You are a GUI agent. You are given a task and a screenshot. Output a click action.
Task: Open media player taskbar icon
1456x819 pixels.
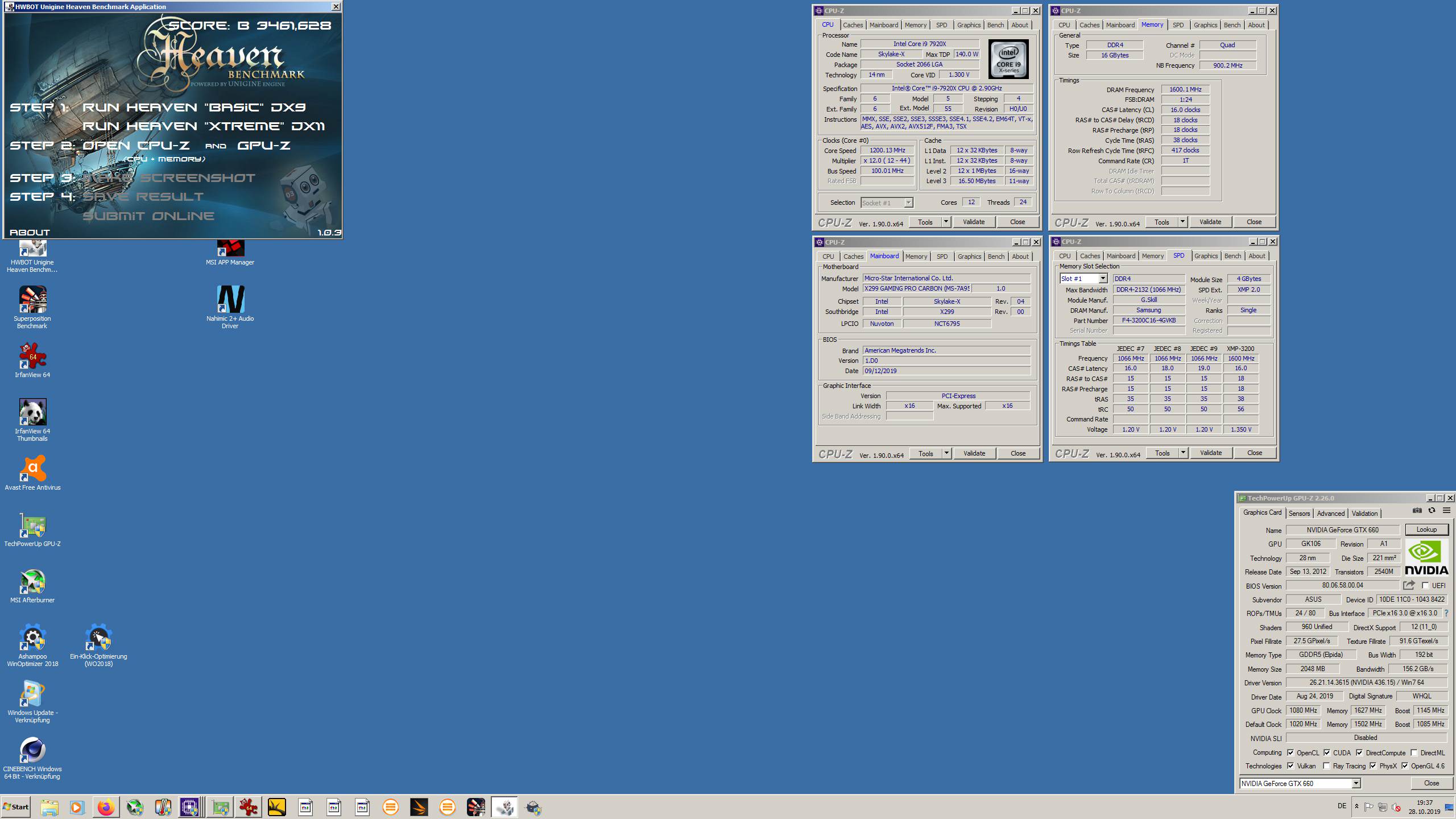coord(77,807)
